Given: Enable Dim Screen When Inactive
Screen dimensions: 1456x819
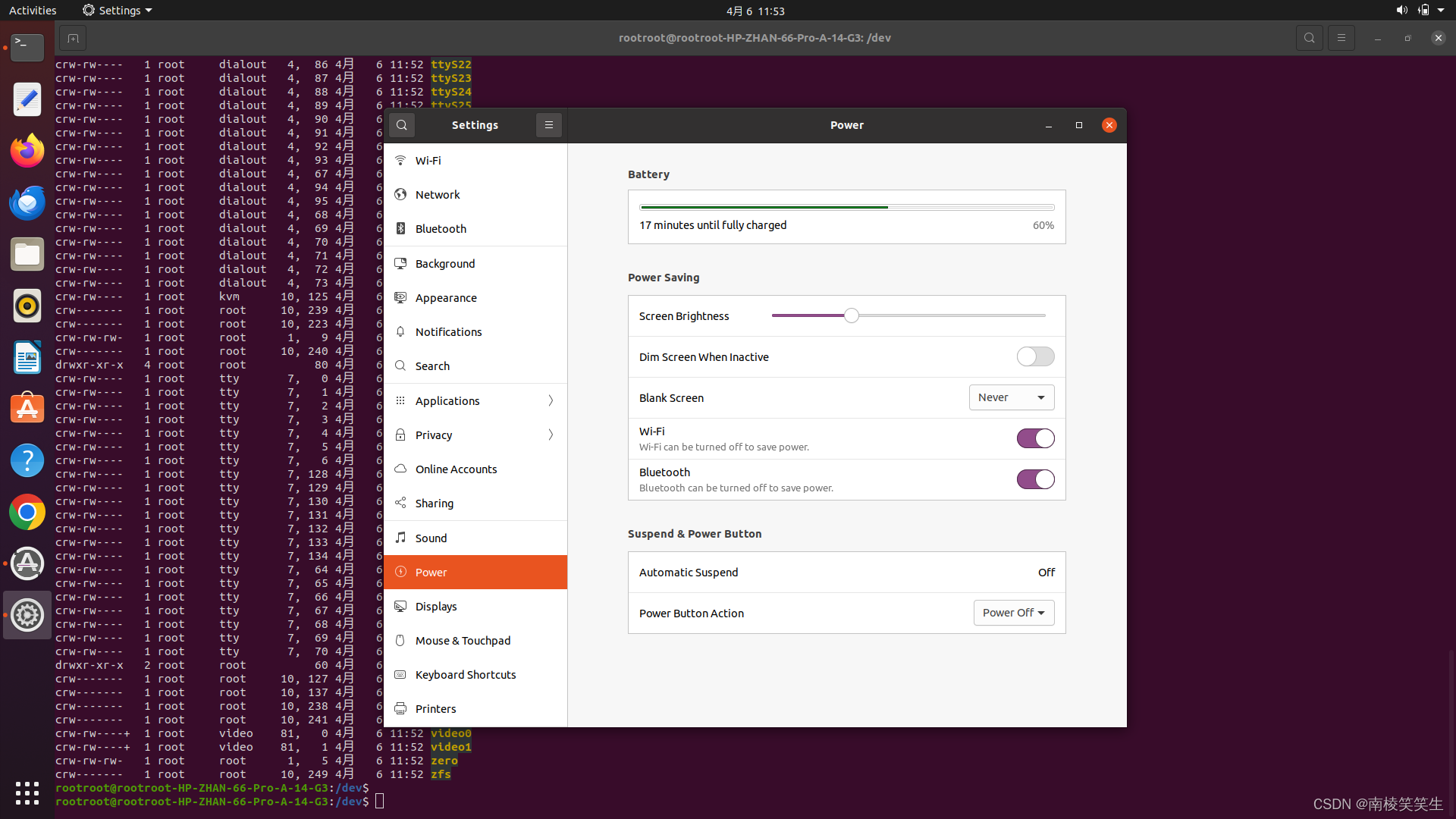Looking at the screenshot, I should tap(1035, 356).
